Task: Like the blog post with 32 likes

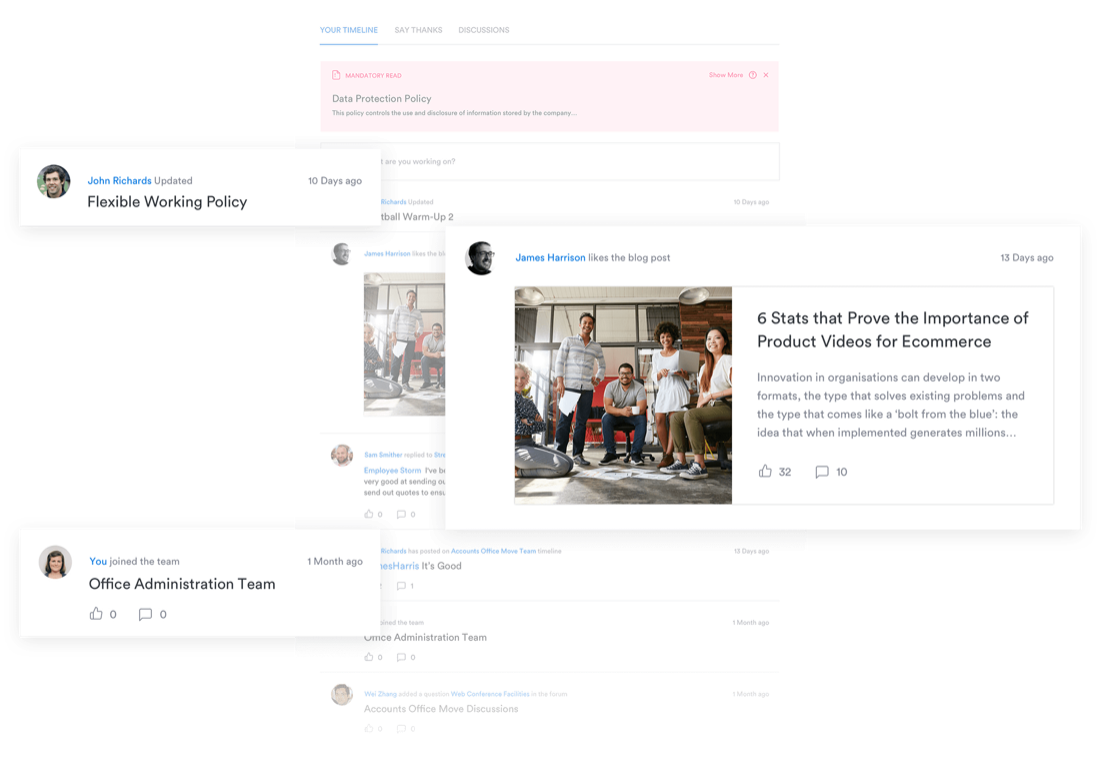Action: click(765, 471)
